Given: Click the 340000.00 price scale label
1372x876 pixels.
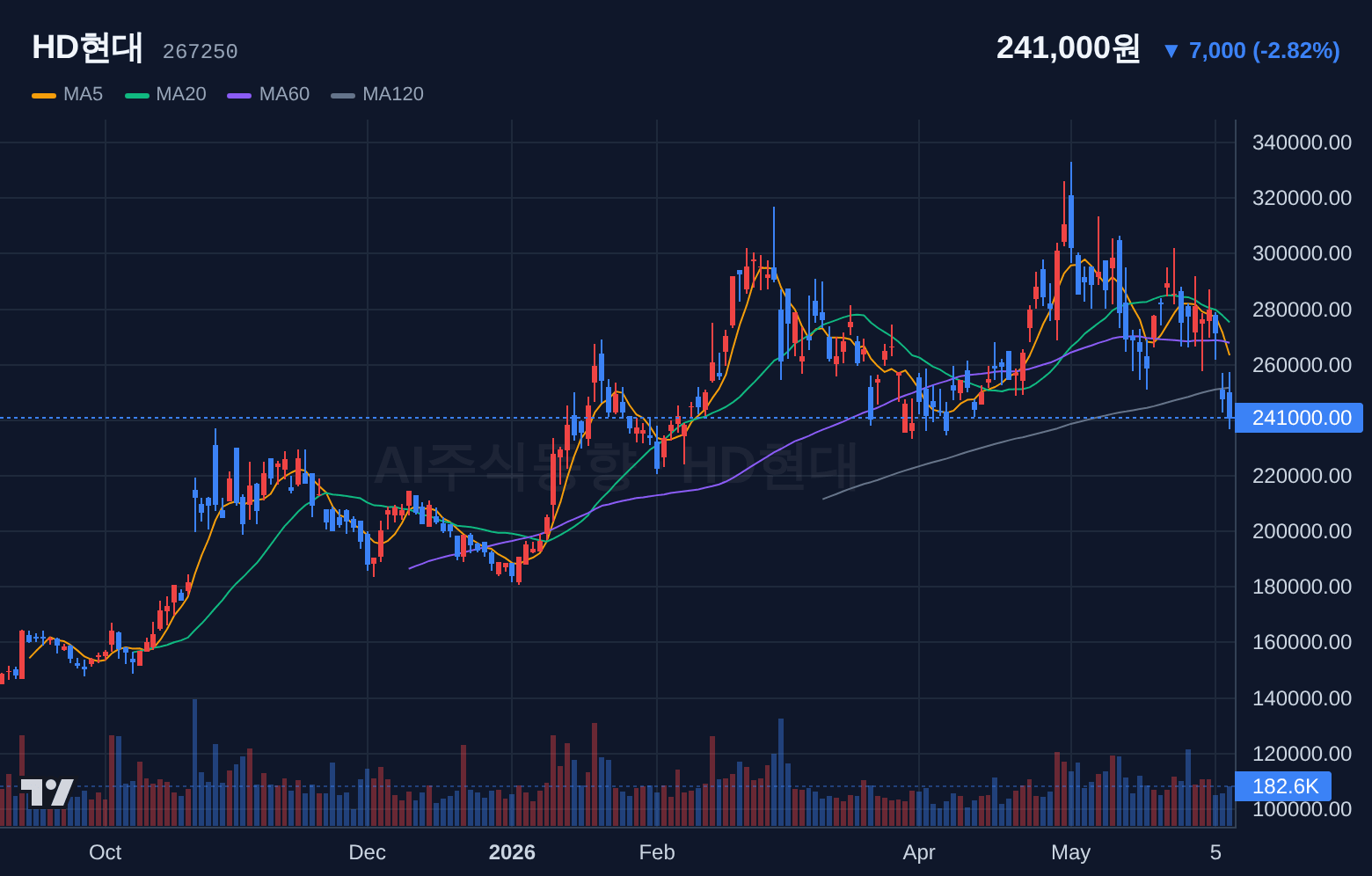Looking at the screenshot, I should (x=1302, y=142).
